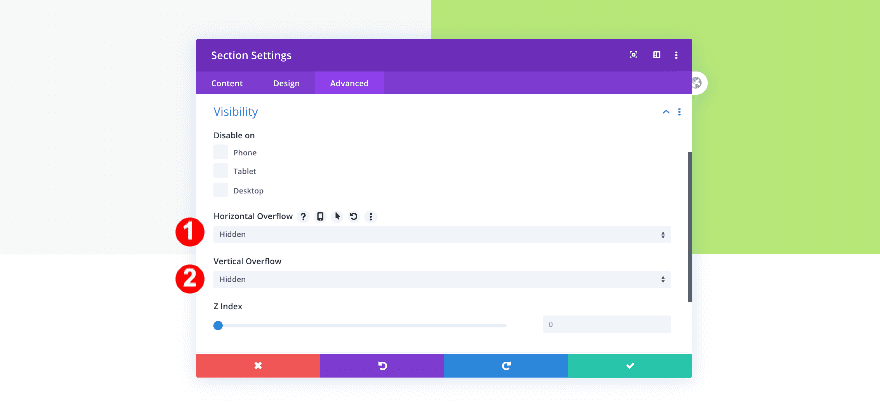Toggle the snap modal to sidebar icon

tap(656, 55)
